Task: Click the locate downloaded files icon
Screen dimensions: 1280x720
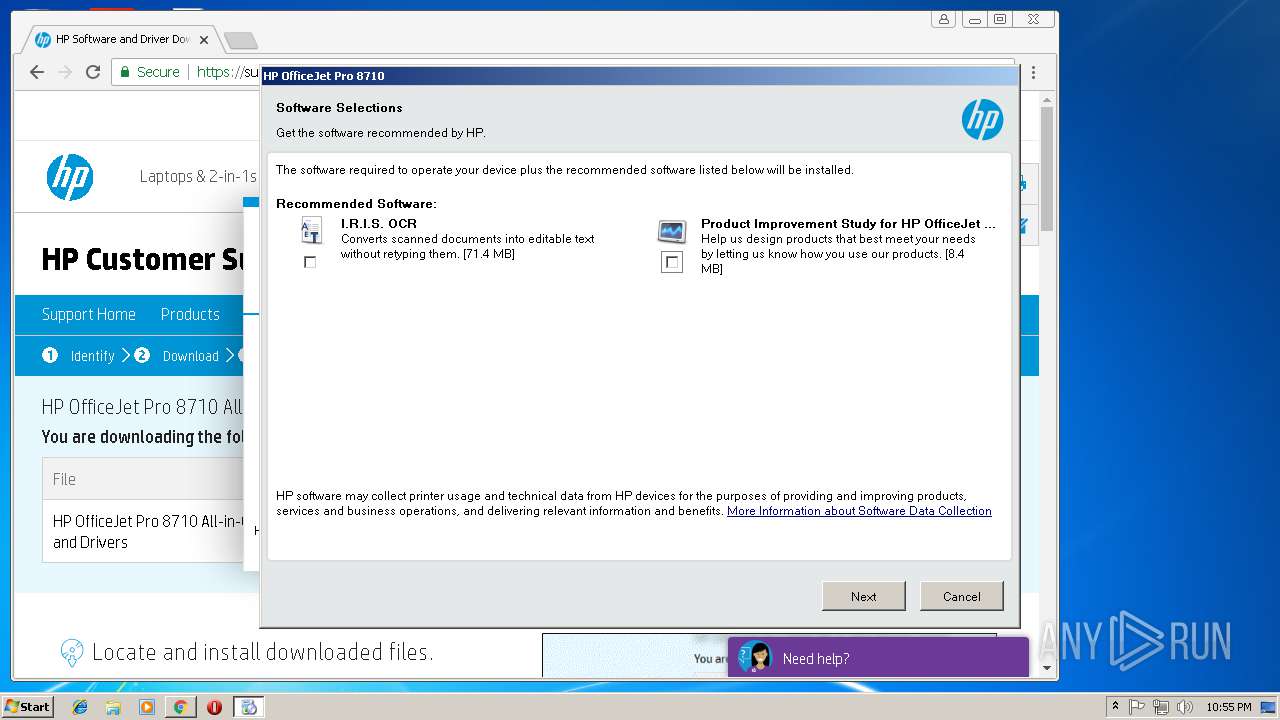Action: click(72, 653)
